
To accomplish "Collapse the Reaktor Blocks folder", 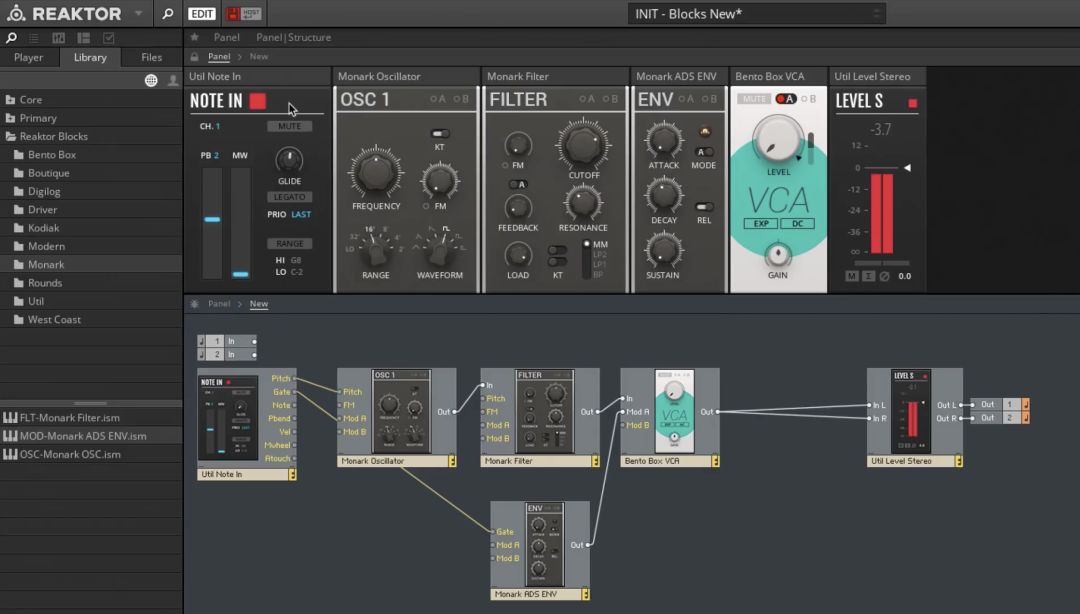I will [91, 136].
